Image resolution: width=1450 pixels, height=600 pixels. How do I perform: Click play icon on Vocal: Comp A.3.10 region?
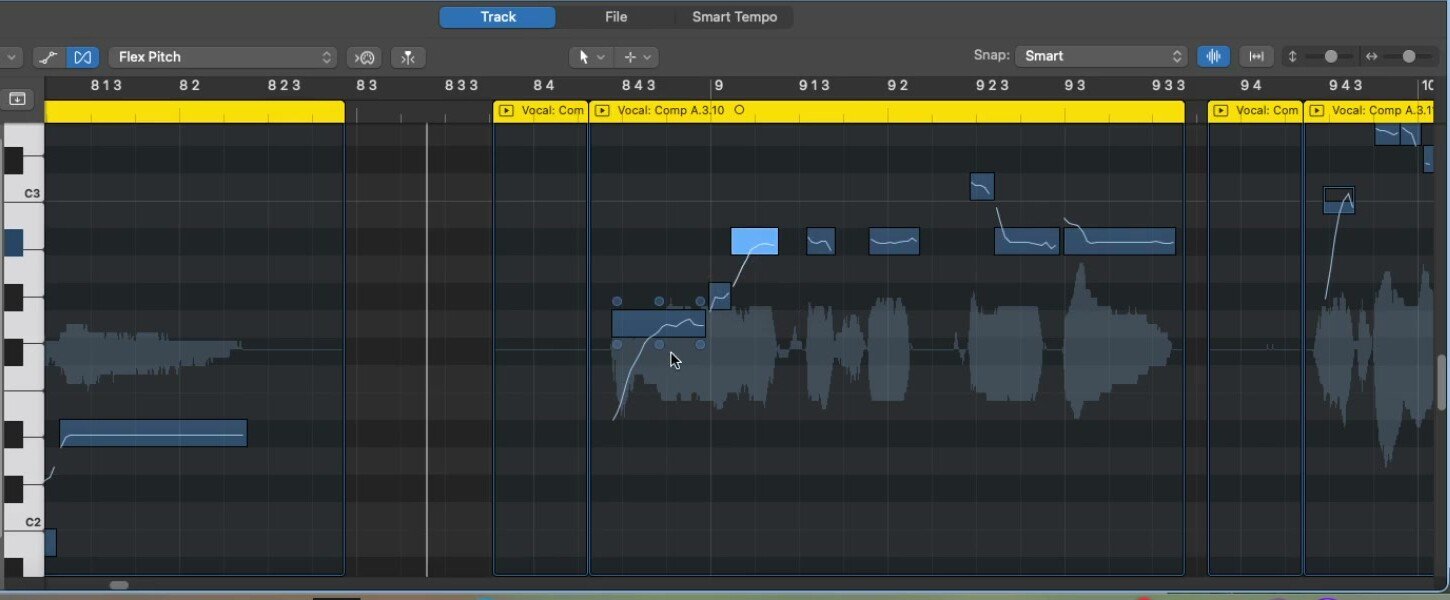pyautogui.click(x=602, y=110)
